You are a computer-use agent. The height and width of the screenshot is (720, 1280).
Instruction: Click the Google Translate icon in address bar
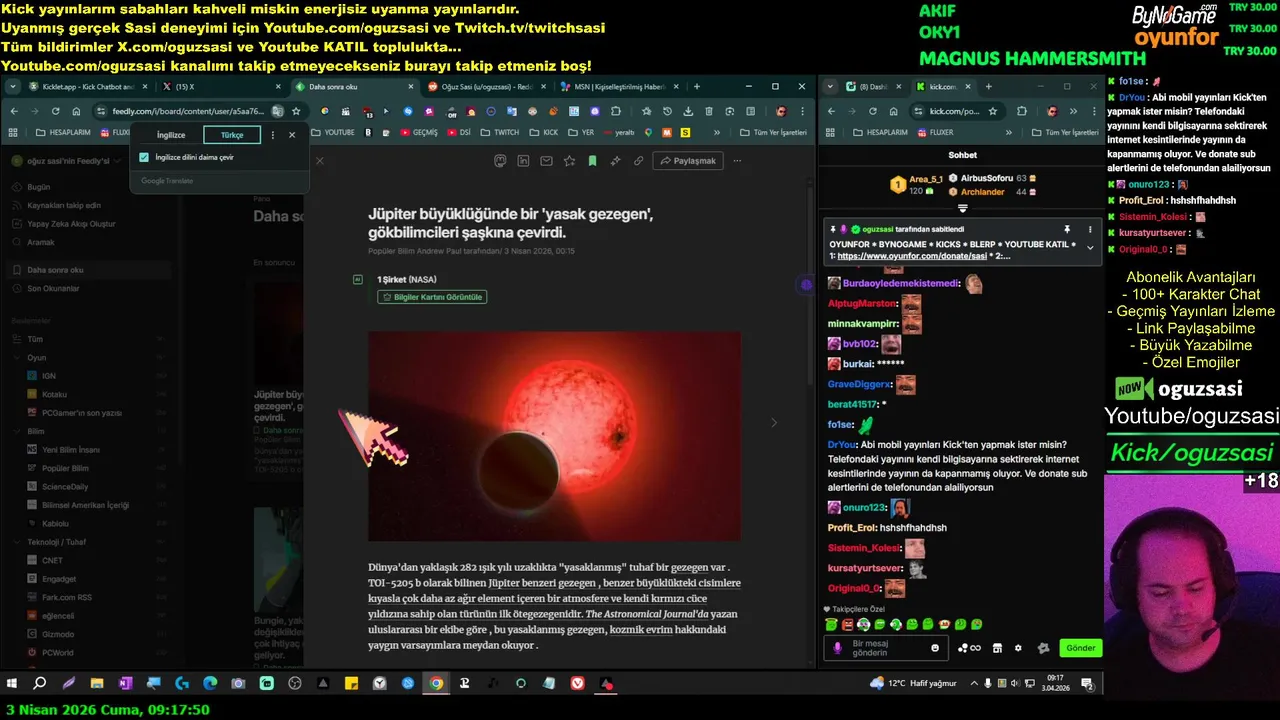(x=277, y=111)
